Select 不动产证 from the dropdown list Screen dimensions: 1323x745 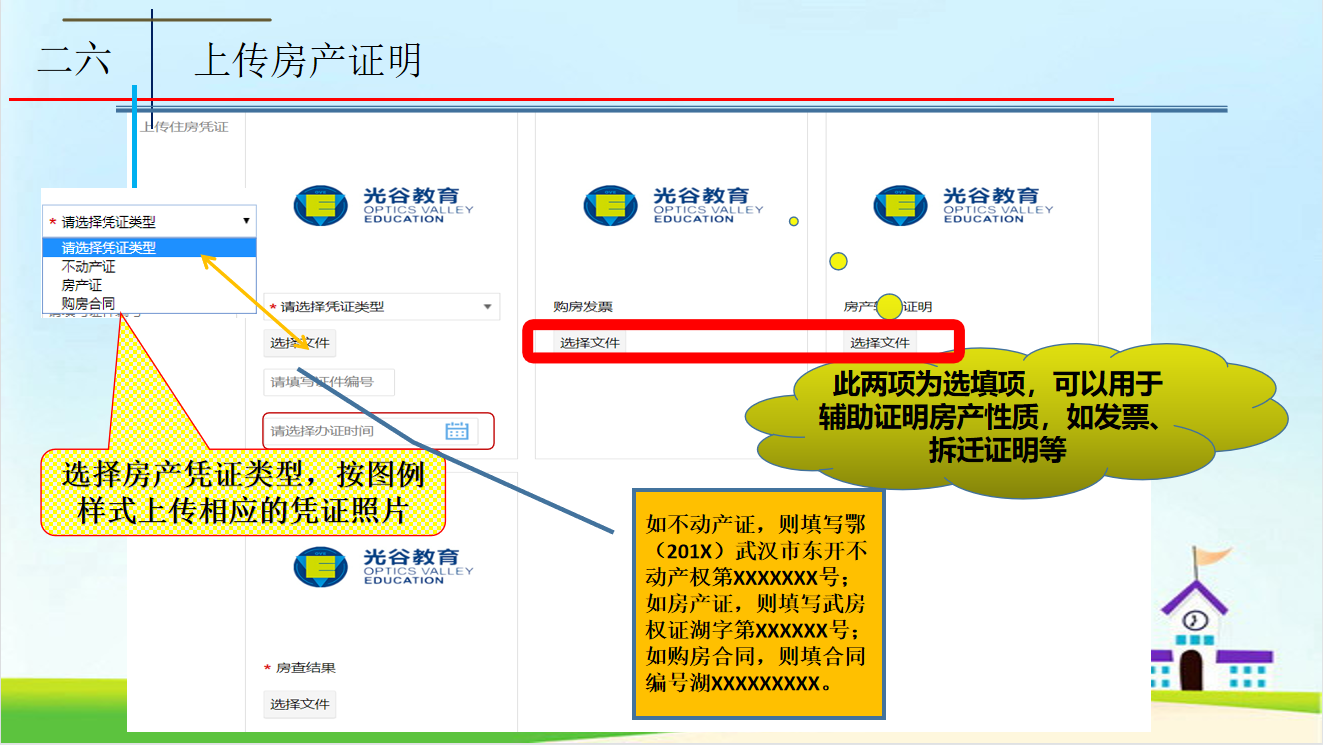[89, 267]
